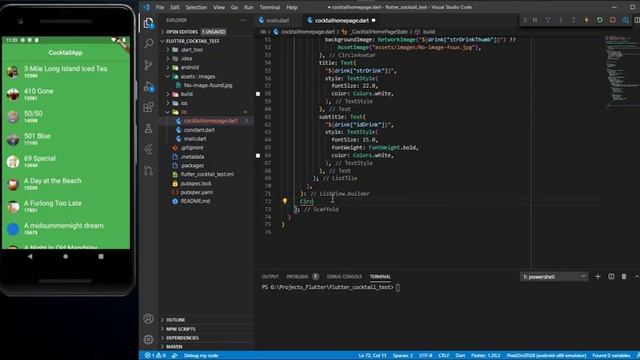Viewport: 640px width, 360px height.
Task: Click the Hot Reload lightning icon
Action: pos(587,20)
